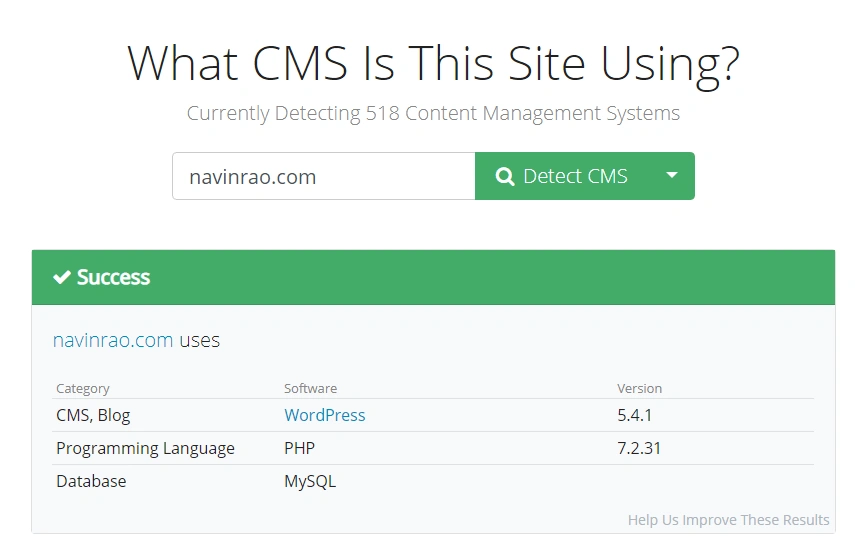
Task: Click the Currently Detecting 518 Content Management Systems subtitle
Action: pos(433,113)
